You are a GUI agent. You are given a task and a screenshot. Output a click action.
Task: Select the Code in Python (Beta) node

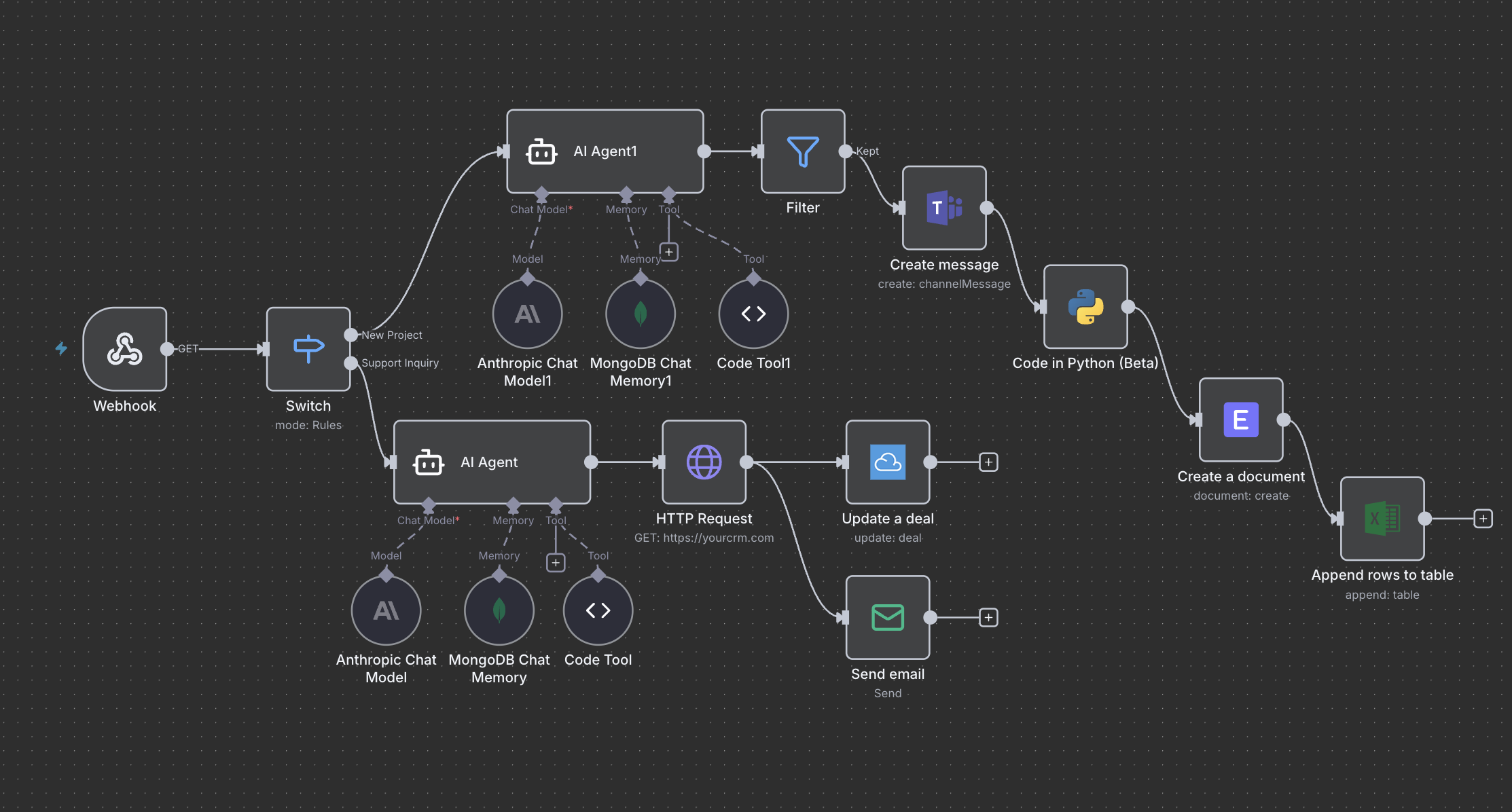click(1085, 306)
